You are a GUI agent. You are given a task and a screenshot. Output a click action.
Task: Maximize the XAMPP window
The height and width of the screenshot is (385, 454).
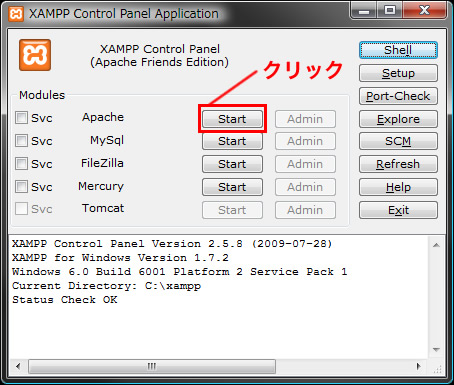pyautogui.click(x=390, y=10)
